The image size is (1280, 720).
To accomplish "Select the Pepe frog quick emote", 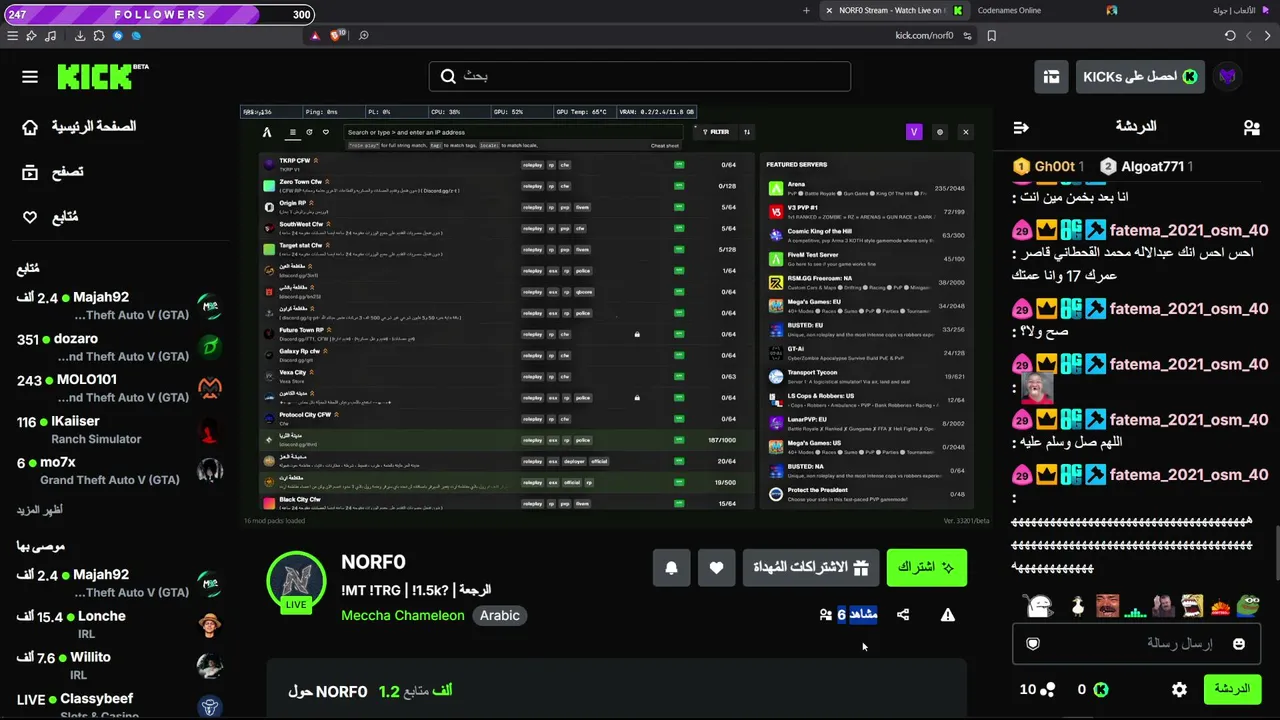I will click(x=1247, y=606).
